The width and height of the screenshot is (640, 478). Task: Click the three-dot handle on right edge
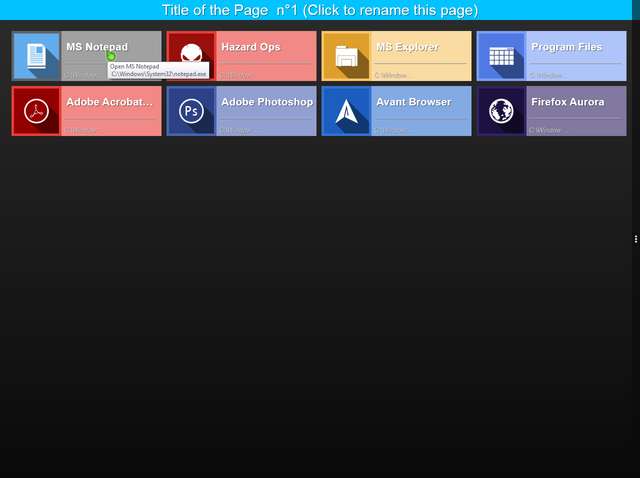(x=636, y=239)
